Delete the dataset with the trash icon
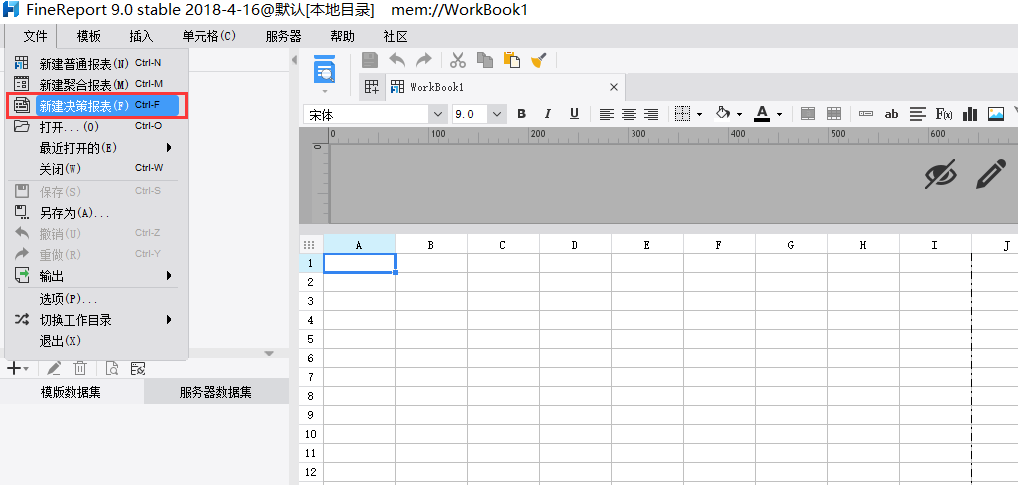 coord(79,369)
